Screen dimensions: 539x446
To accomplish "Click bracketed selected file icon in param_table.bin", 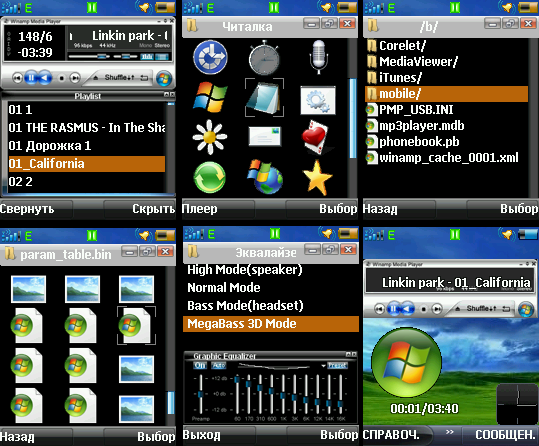I will (136, 325).
